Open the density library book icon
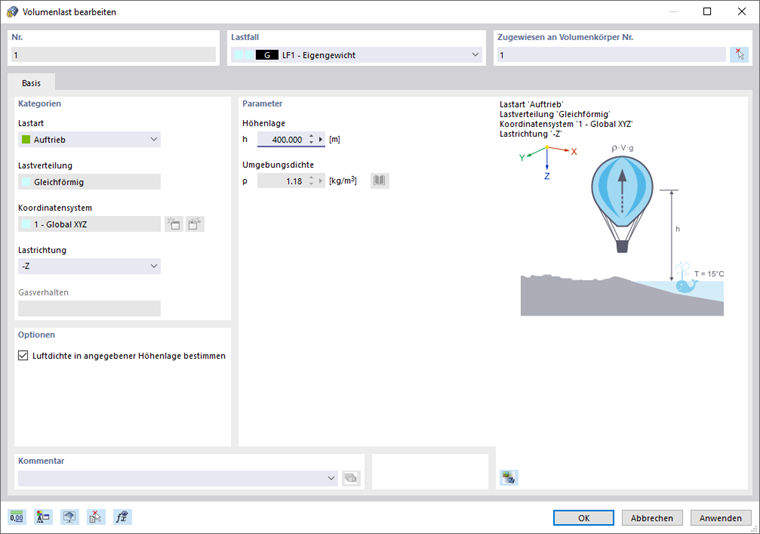This screenshot has width=760, height=534. tap(380, 181)
